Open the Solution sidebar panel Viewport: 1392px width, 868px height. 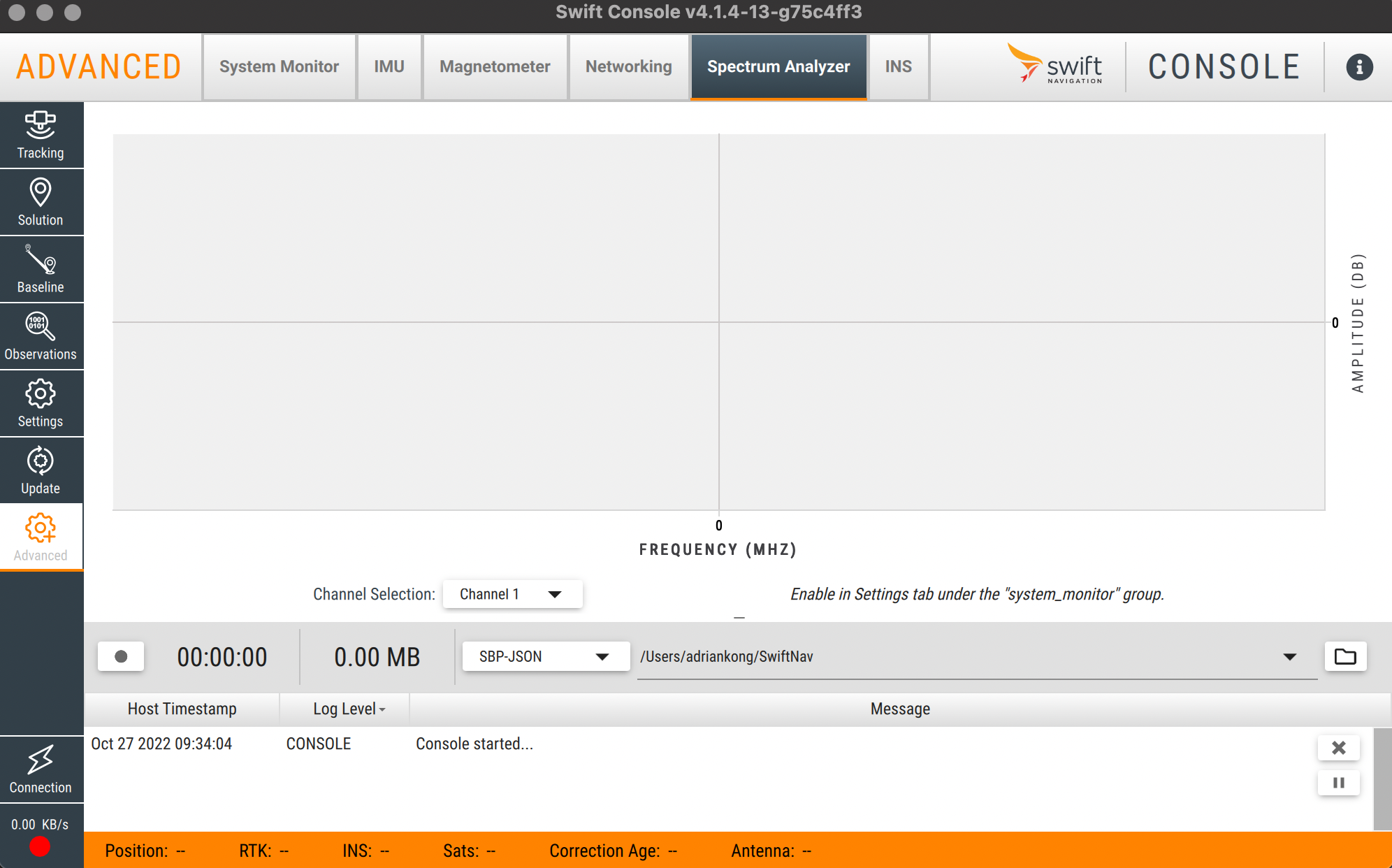click(x=41, y=202)
